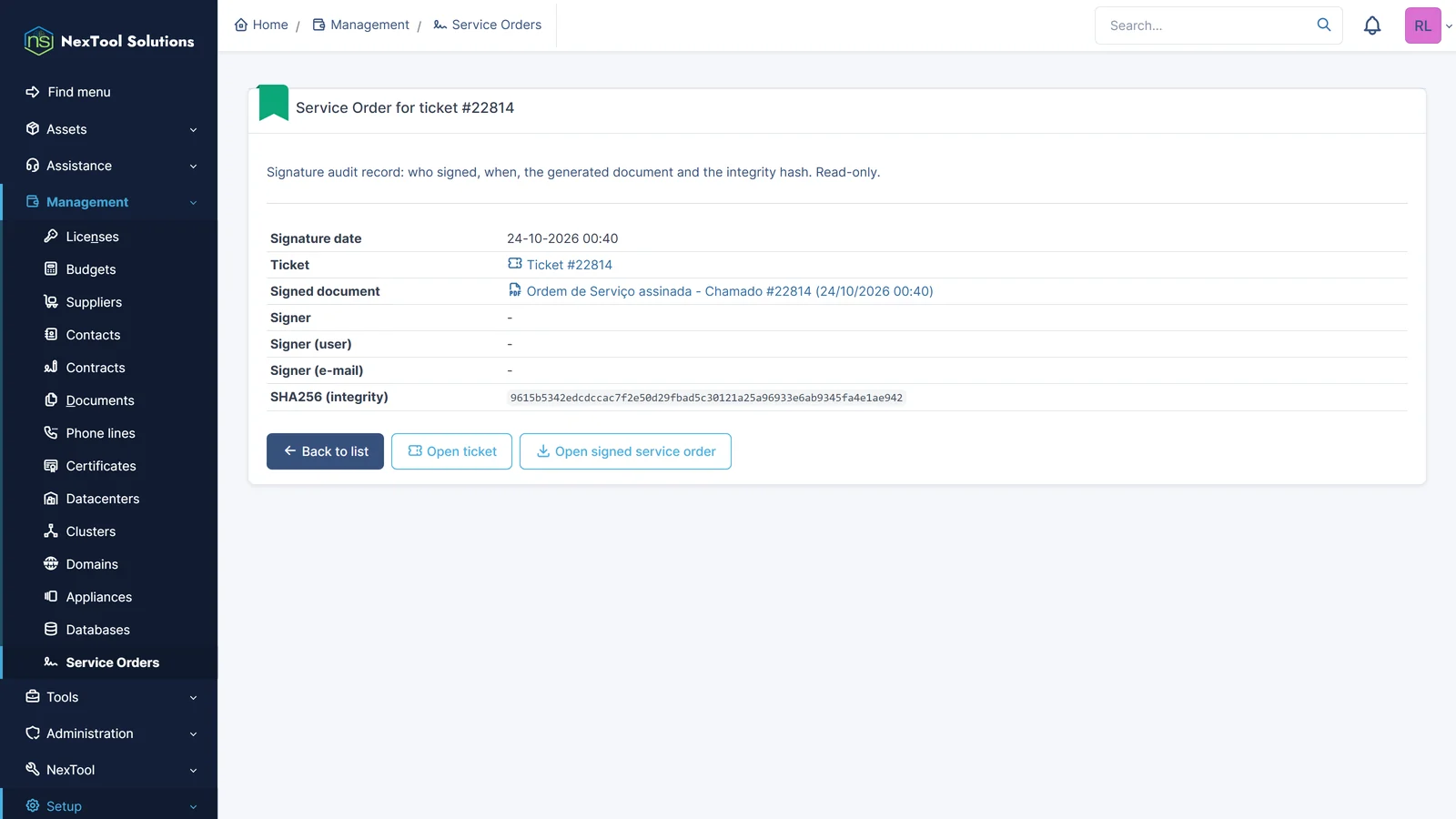Expand the Assets menu chevron
The width and height of the screenshot is (1456, 819).
point(193,130)
